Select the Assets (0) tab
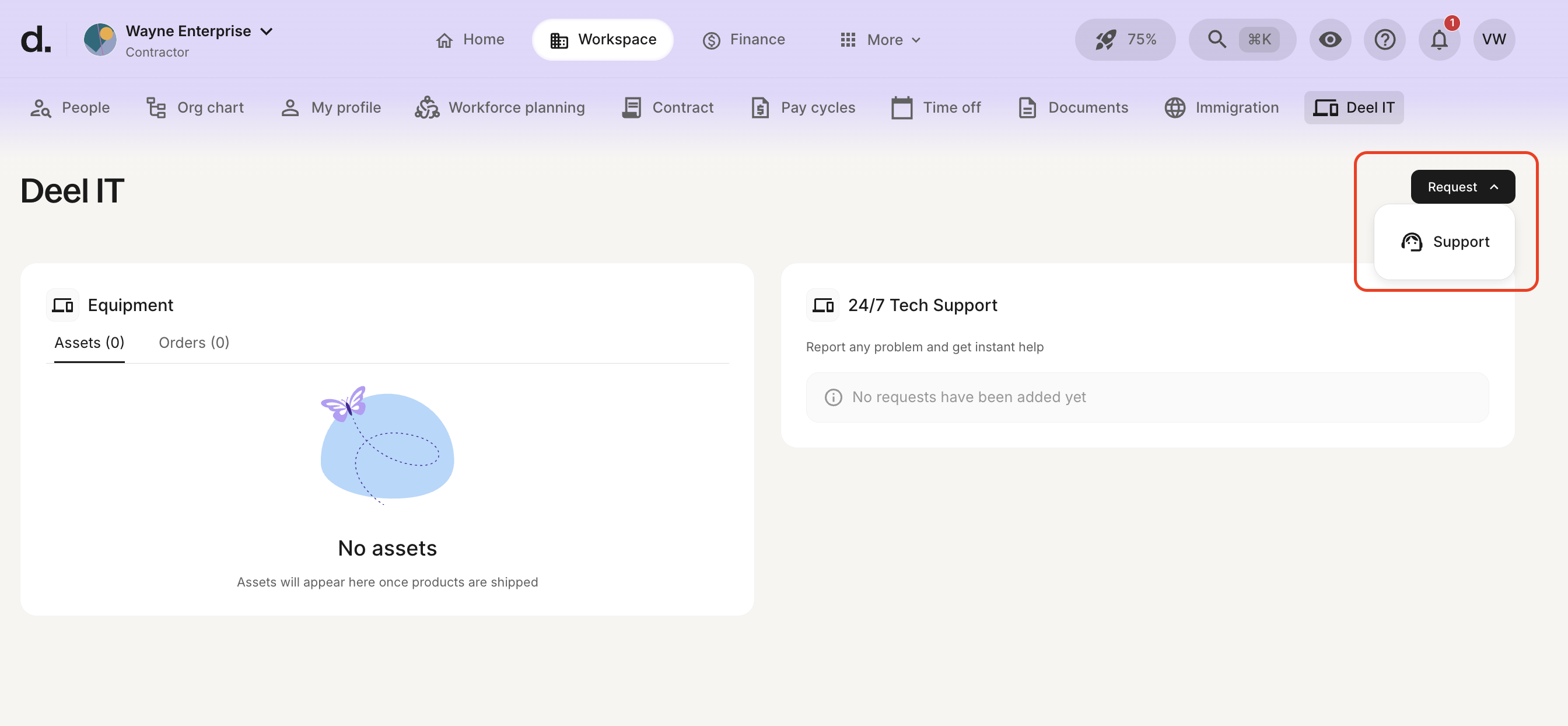Viewport: 1568px width, 726px height. [x=89, y=343]
